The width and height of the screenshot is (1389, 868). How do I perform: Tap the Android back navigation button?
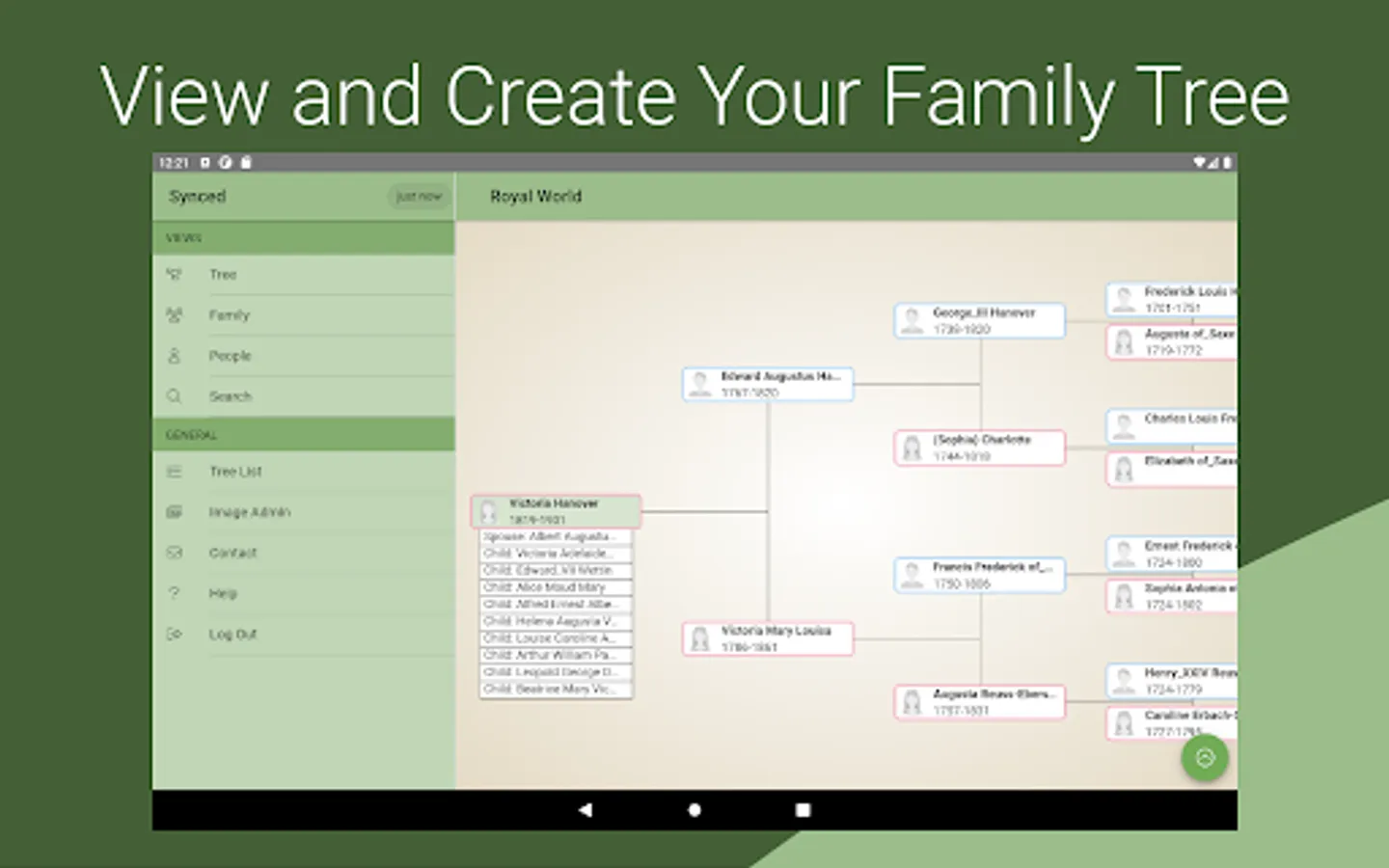586,810
